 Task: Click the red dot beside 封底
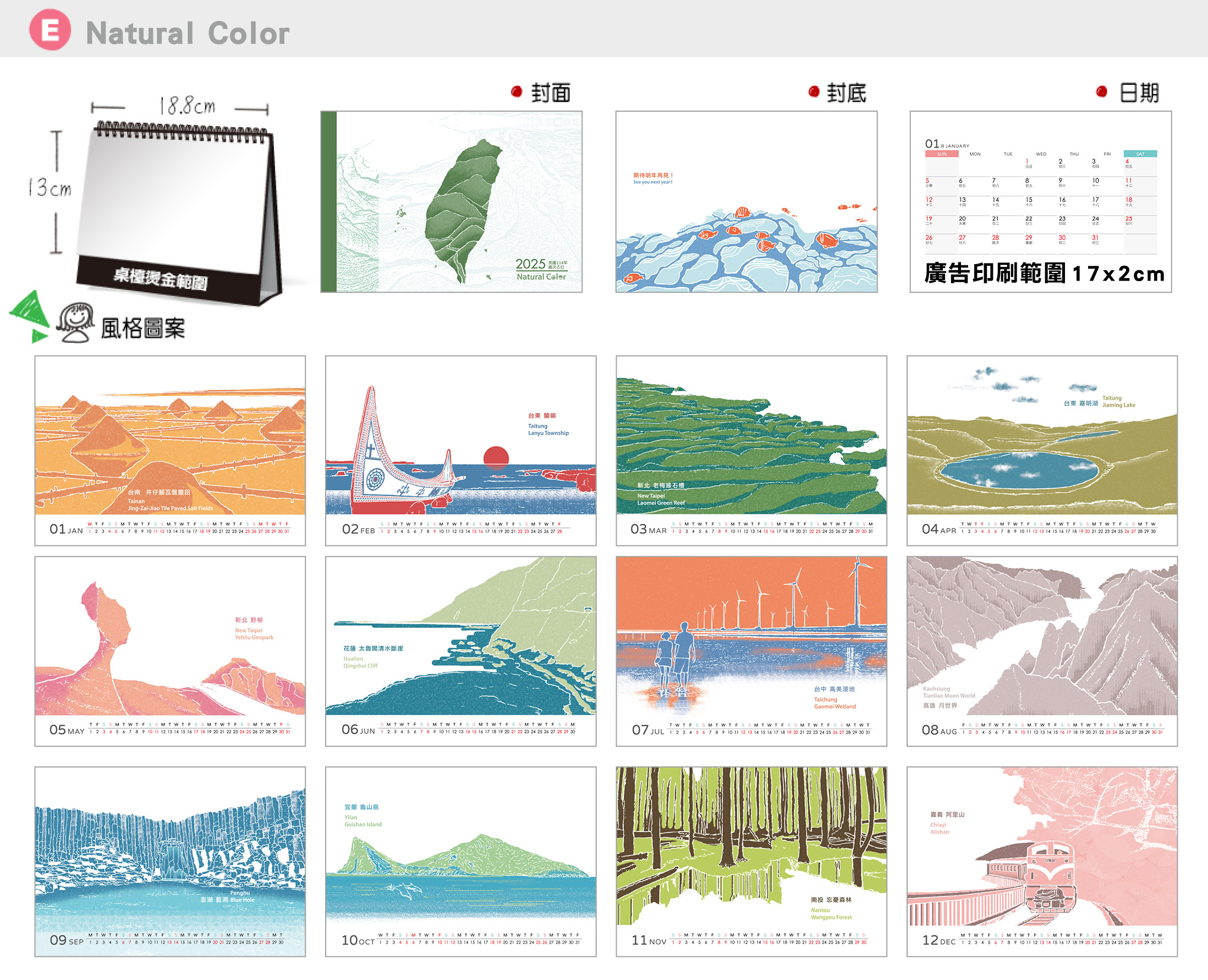[813, 91]
